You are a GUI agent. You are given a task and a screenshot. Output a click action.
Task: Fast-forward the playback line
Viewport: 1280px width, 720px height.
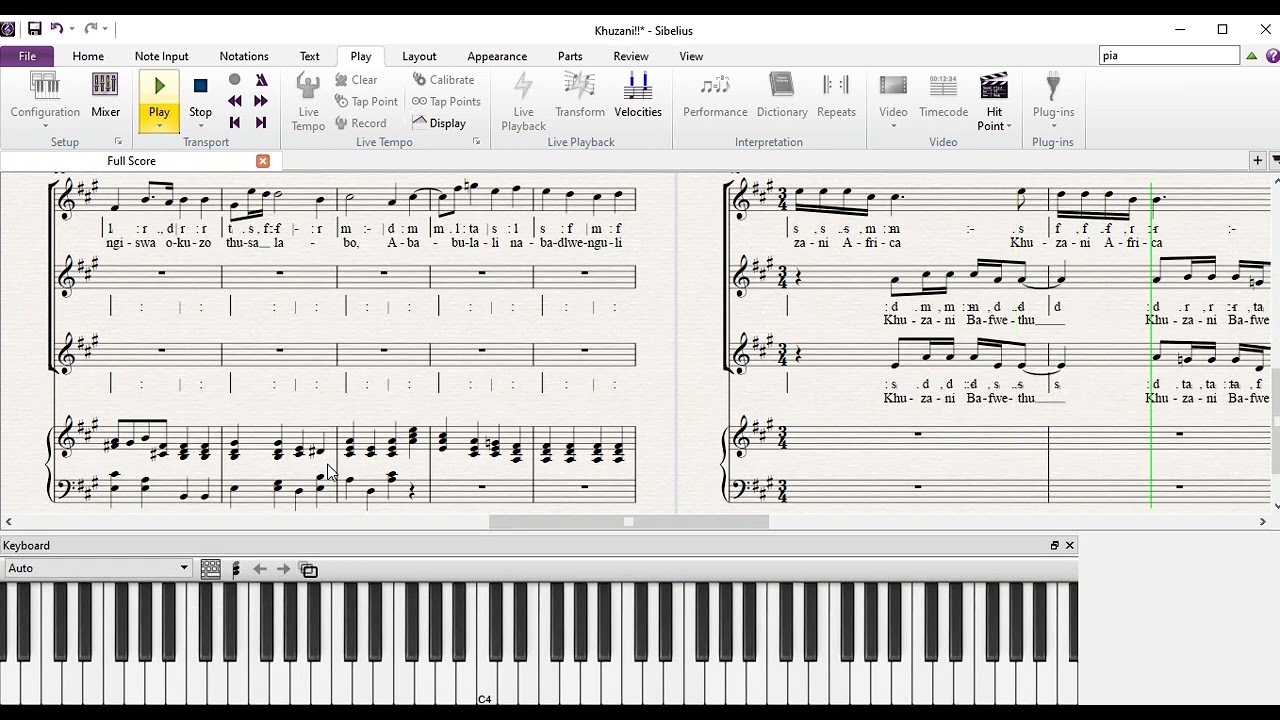[261, 101]
